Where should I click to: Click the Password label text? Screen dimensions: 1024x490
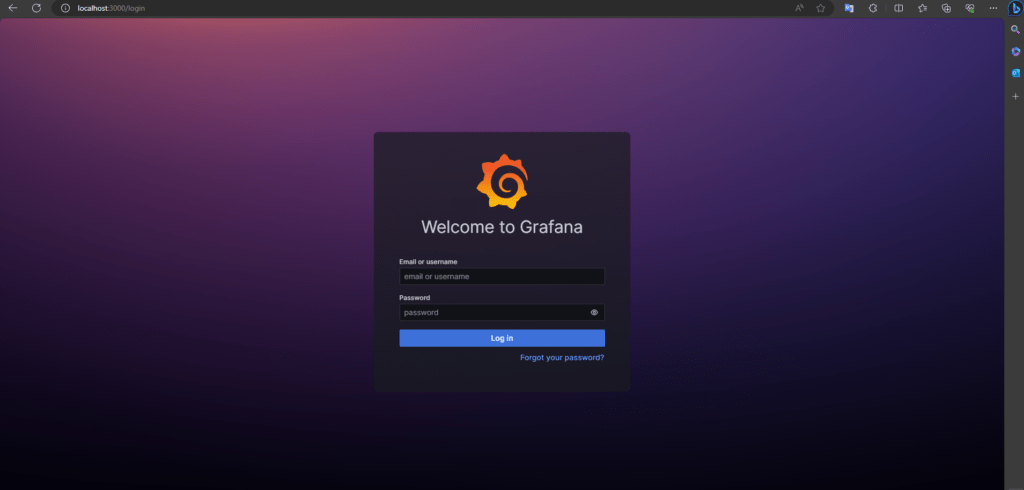[x=415, y=298]
